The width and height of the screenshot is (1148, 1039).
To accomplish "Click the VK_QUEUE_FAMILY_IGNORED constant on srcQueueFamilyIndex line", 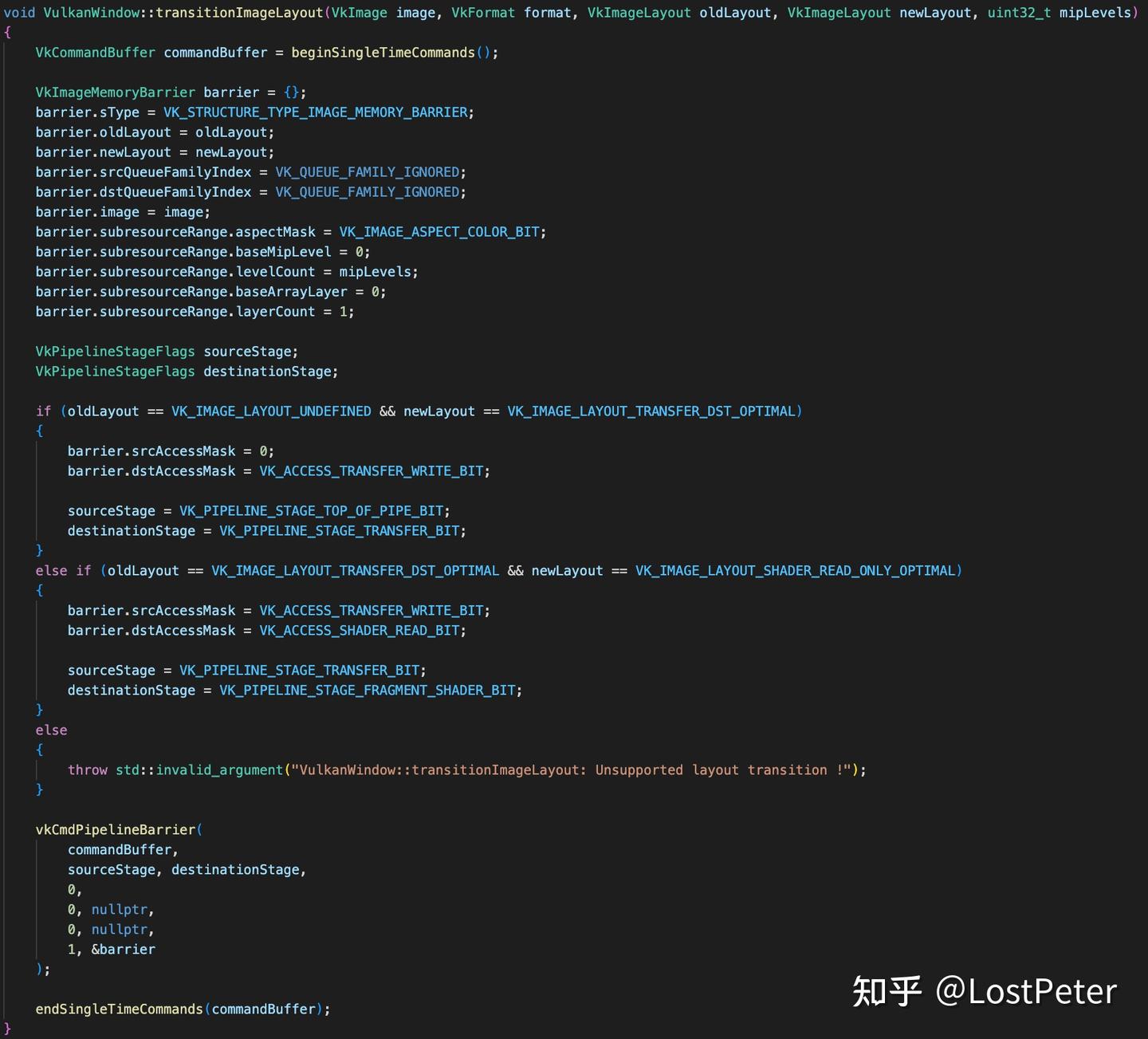I will click(x=369, y=171).
